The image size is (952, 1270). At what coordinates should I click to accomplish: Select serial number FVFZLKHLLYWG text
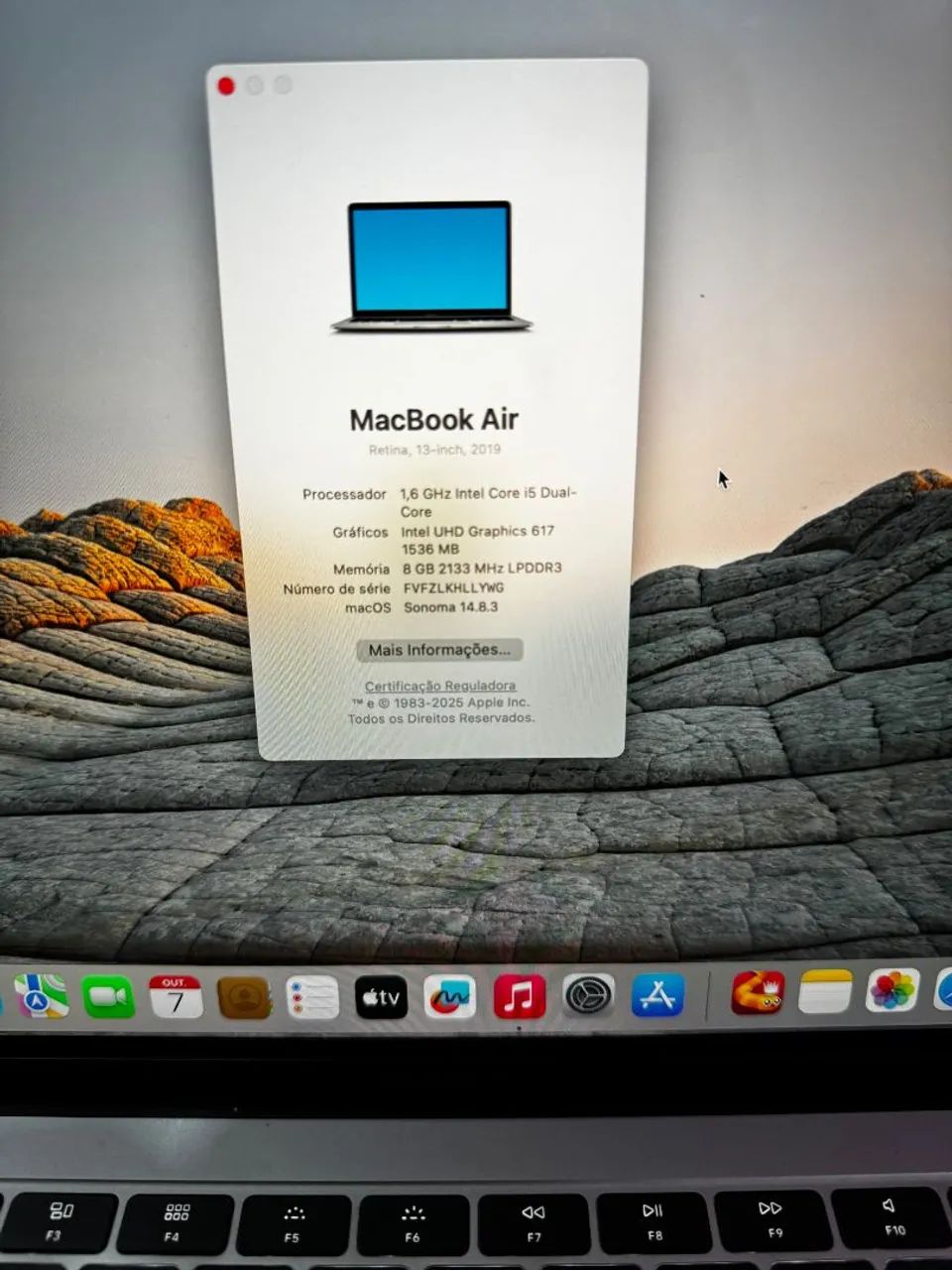454,587
